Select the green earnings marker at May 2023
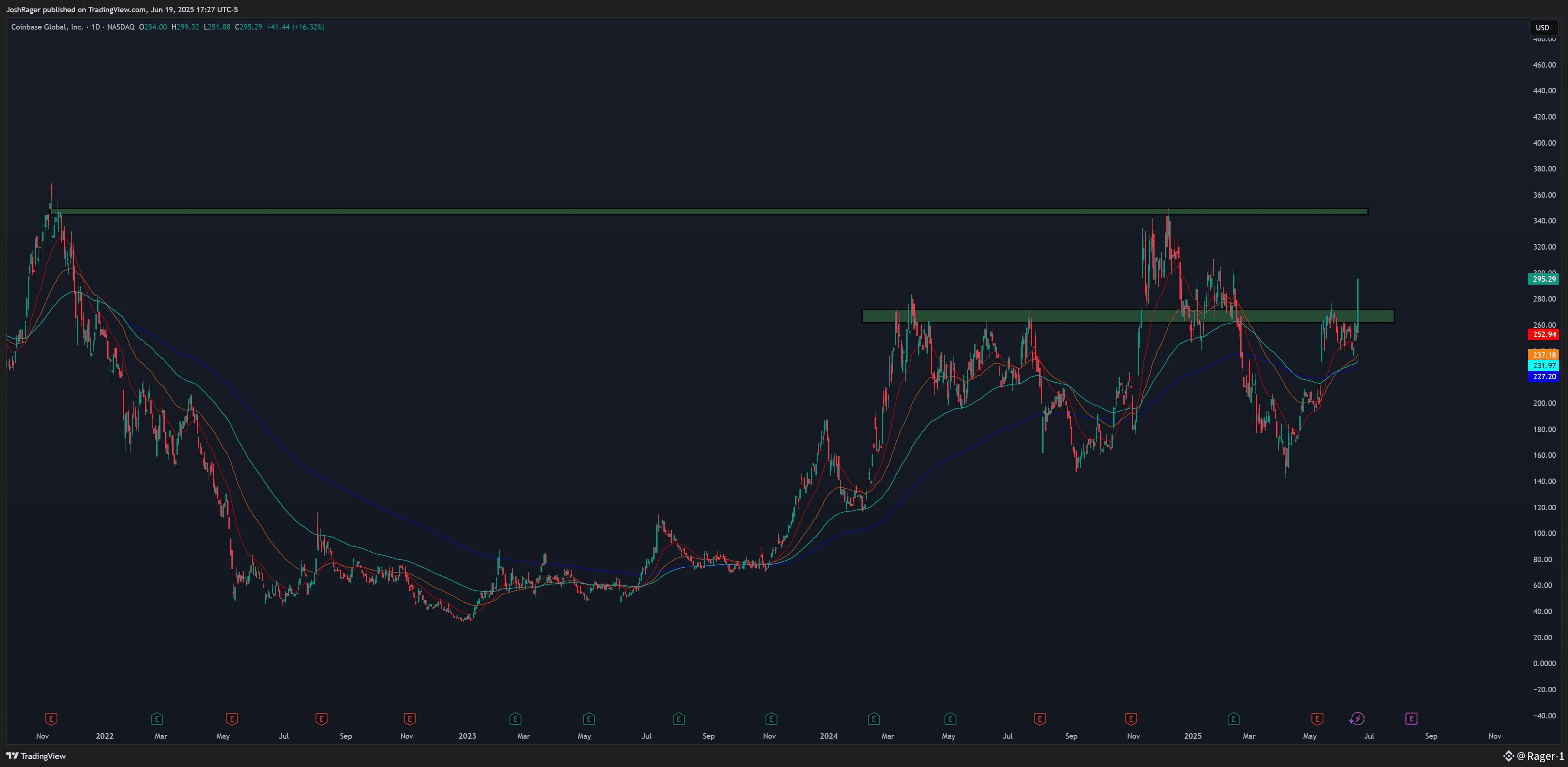Screen dimensions: 1568x767 tap(589, 719)
